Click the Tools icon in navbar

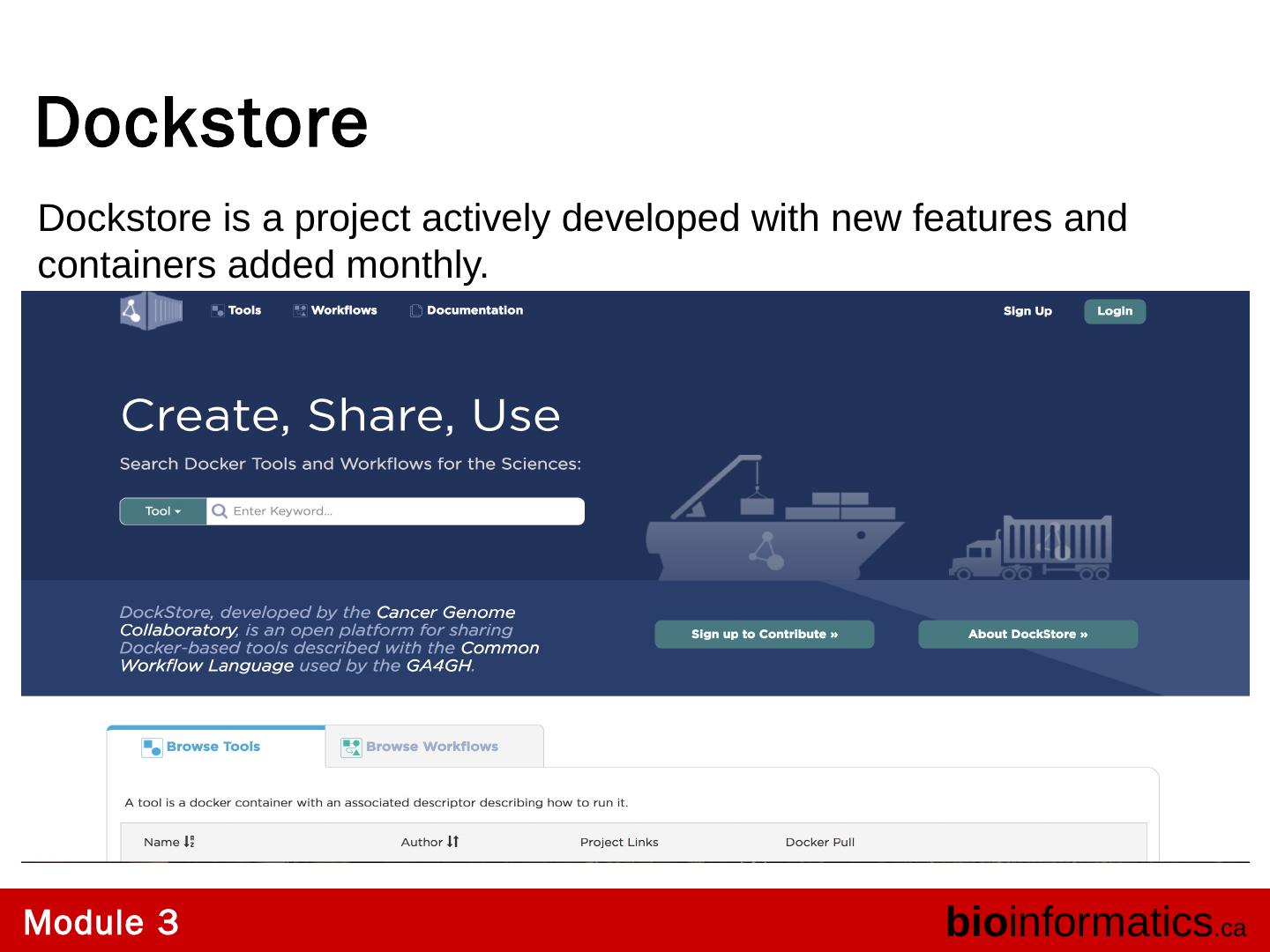217,311
